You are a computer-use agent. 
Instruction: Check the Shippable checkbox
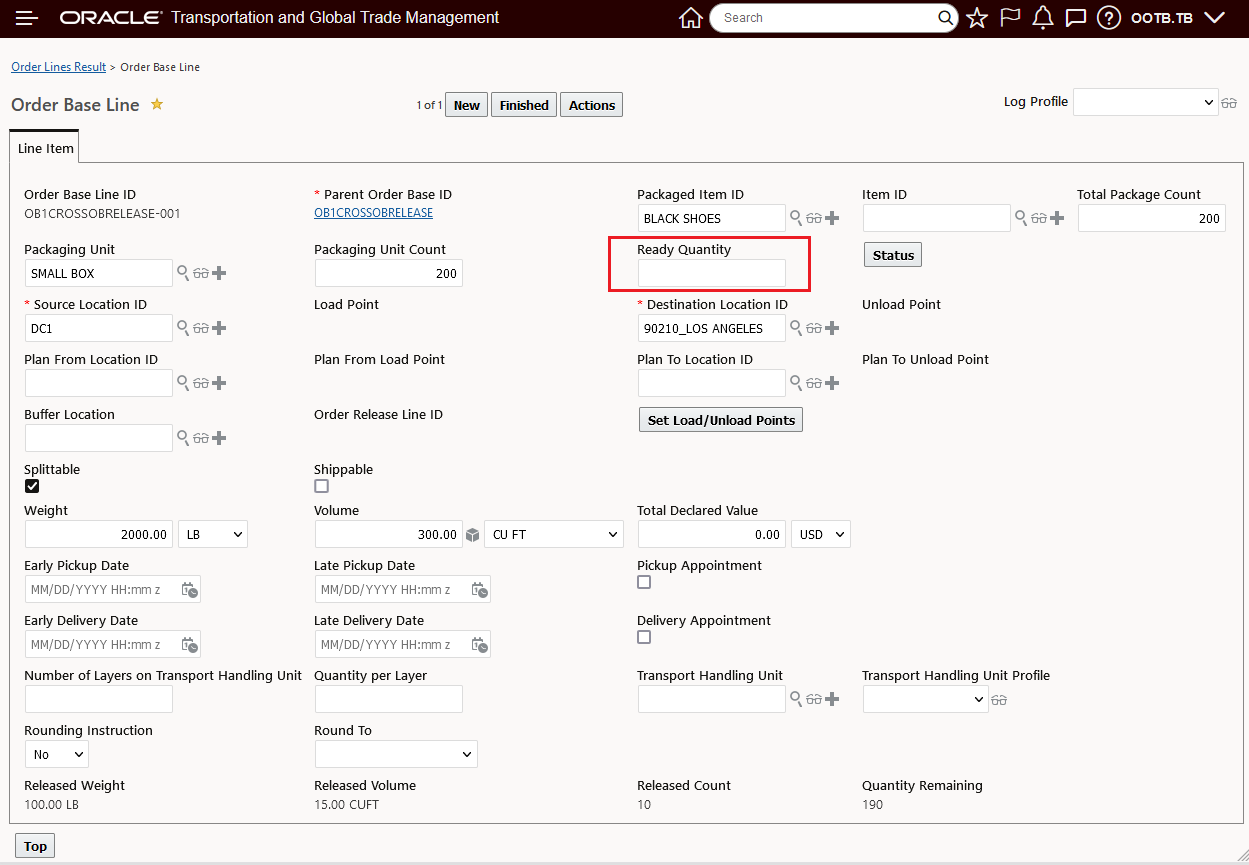tap(321, 486)
